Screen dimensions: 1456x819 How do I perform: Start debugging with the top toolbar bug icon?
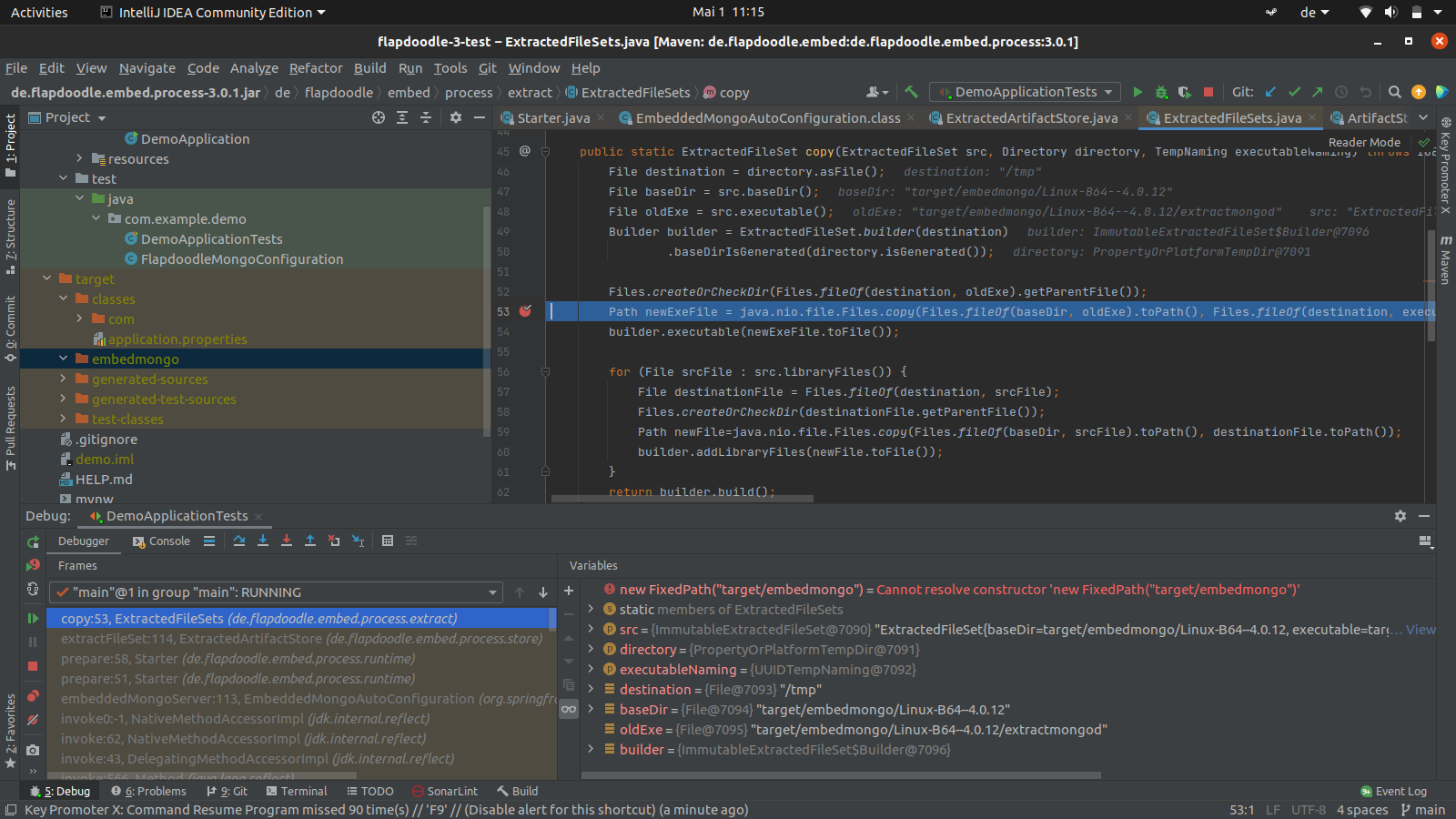pyautogui.click(x=1161, y=92)
